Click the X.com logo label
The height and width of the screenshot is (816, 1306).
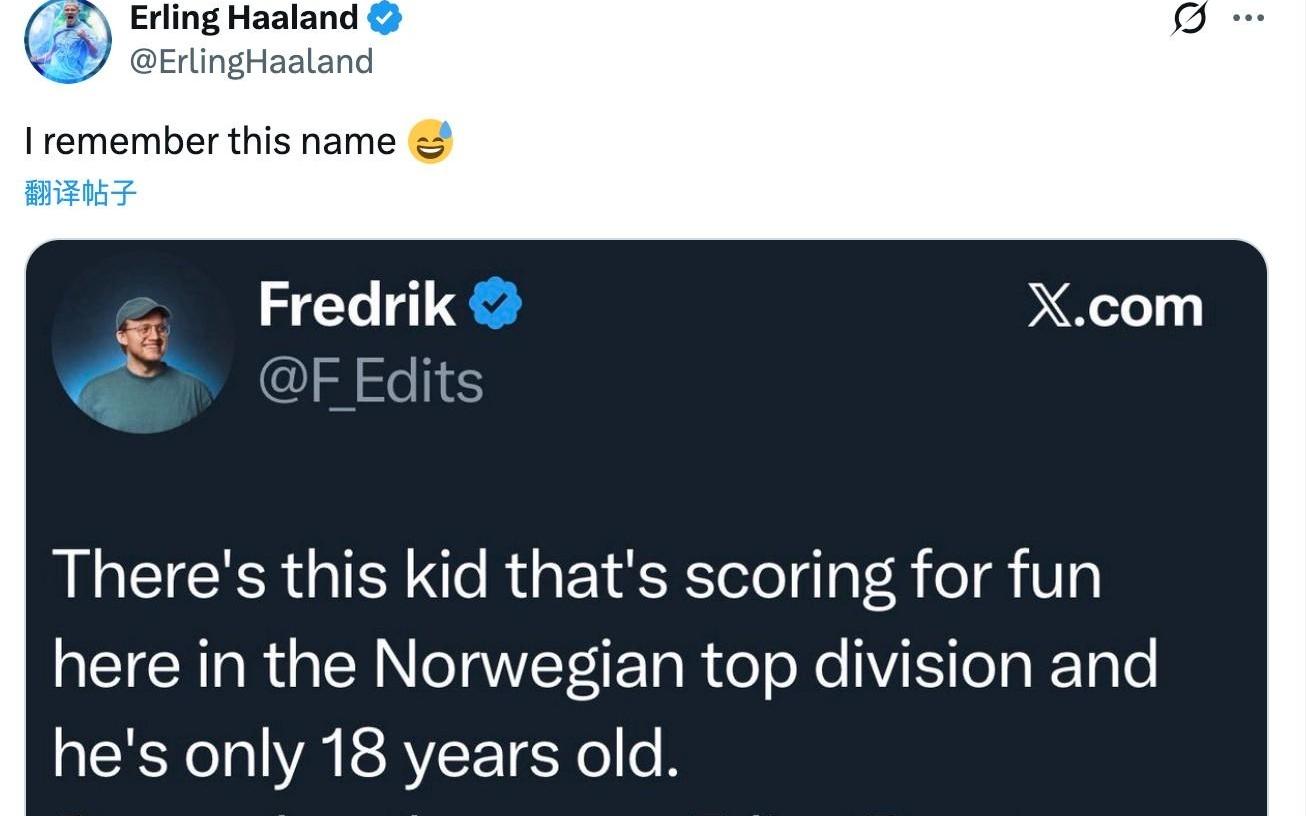(x=1114, y=306)
